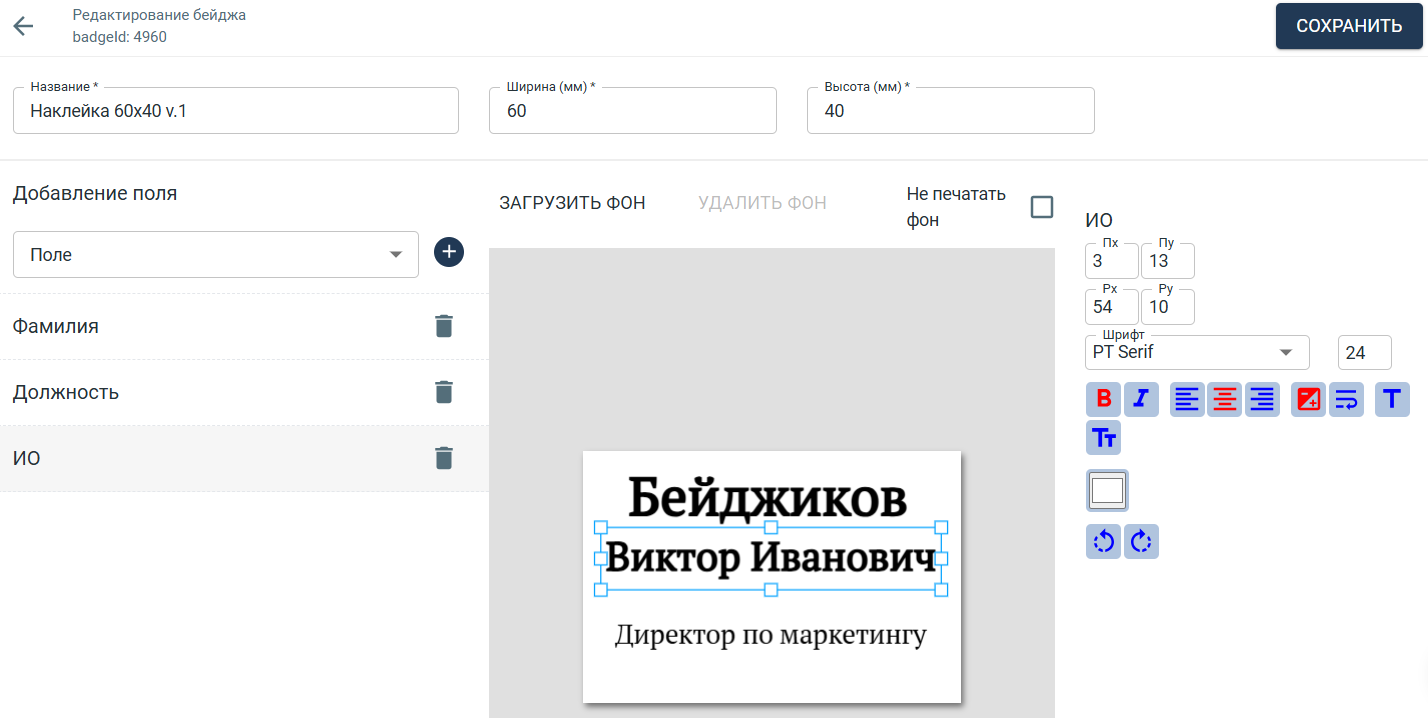
Task: Toggle uppercase with the Tt icon
Action: [x=1103, y=437]
